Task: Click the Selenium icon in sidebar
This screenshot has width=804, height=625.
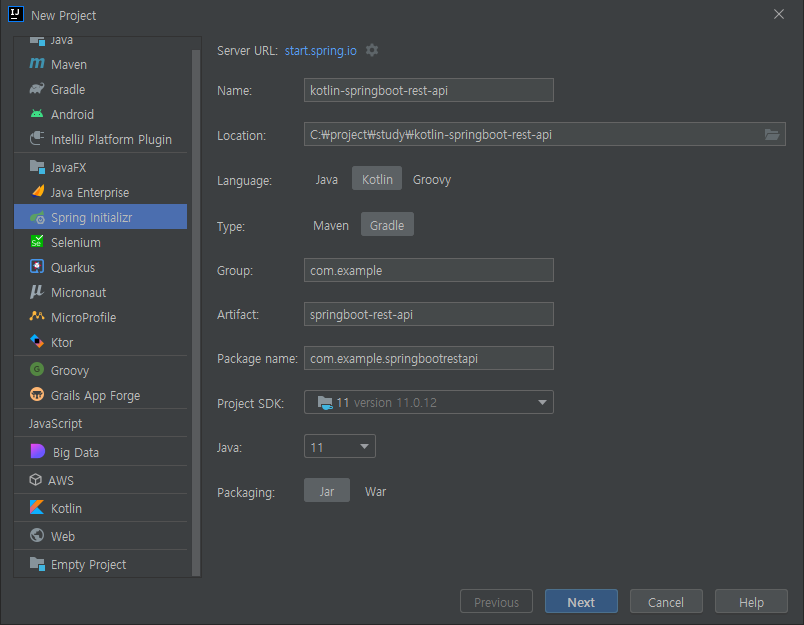Action: point(37,241)
